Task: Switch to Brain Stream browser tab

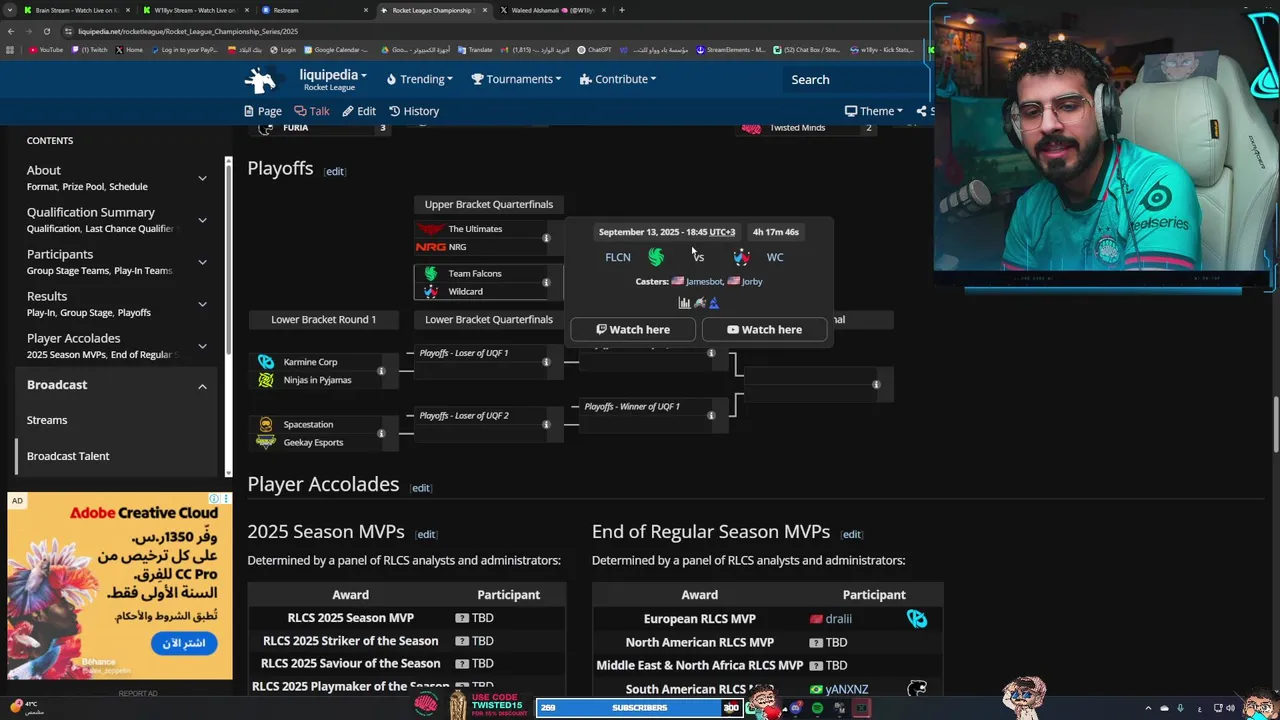Action: 76,10
